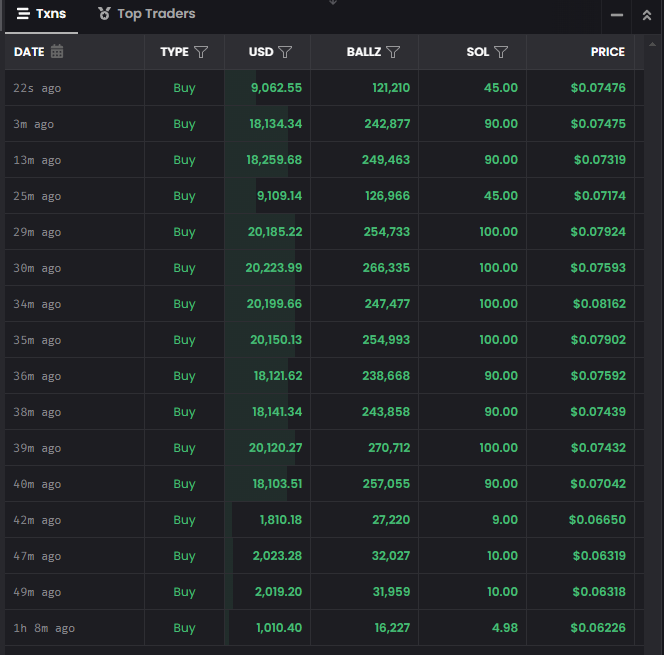Click USD value 18,103.51
Viewport: 664px width, 655px height.
[277, 484]
